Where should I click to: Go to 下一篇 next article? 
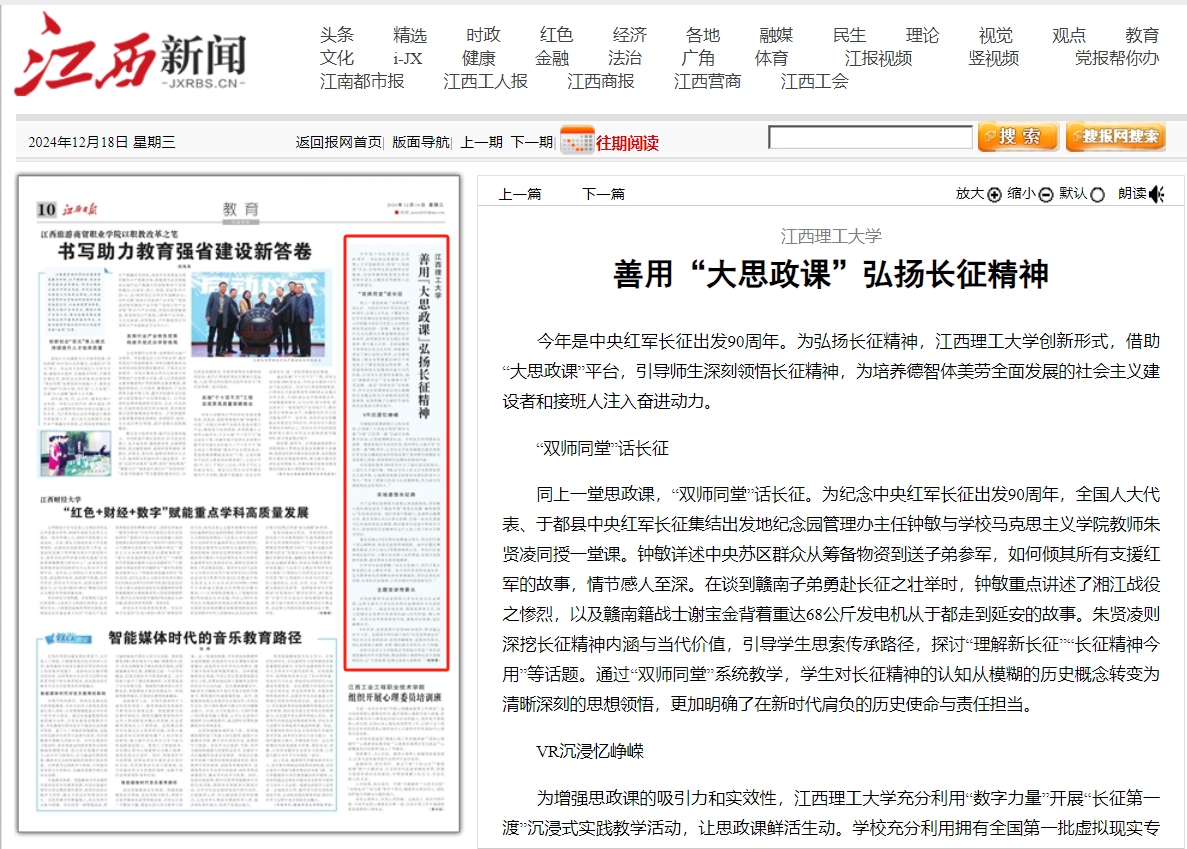click(x=603, y=194)
